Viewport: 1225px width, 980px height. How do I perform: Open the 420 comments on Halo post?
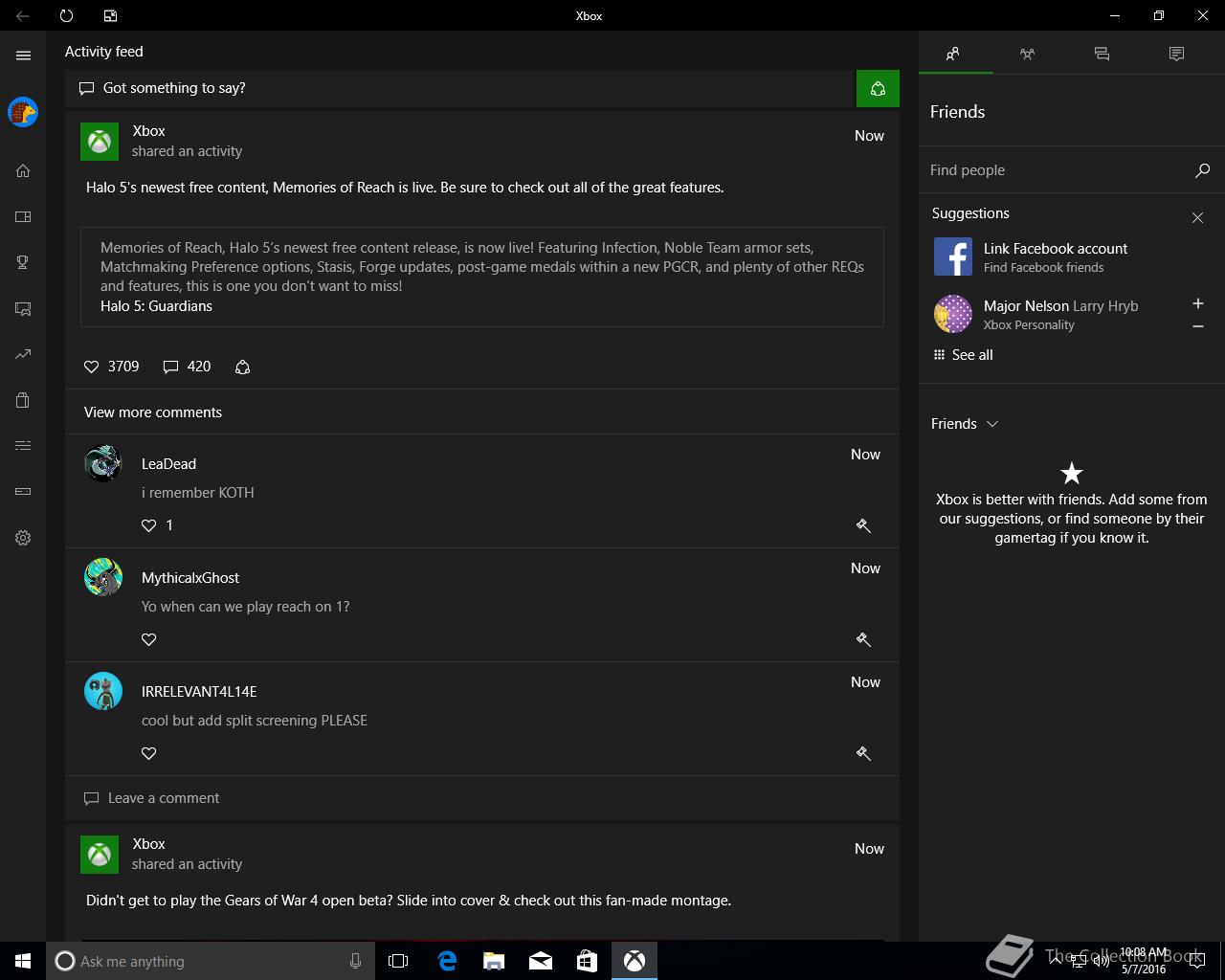[x=187, y=367]
